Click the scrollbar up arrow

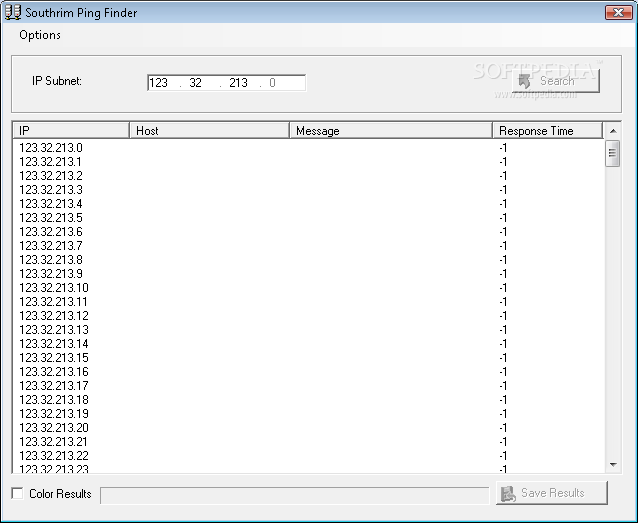pyautogui.click(x=613, y=131)
